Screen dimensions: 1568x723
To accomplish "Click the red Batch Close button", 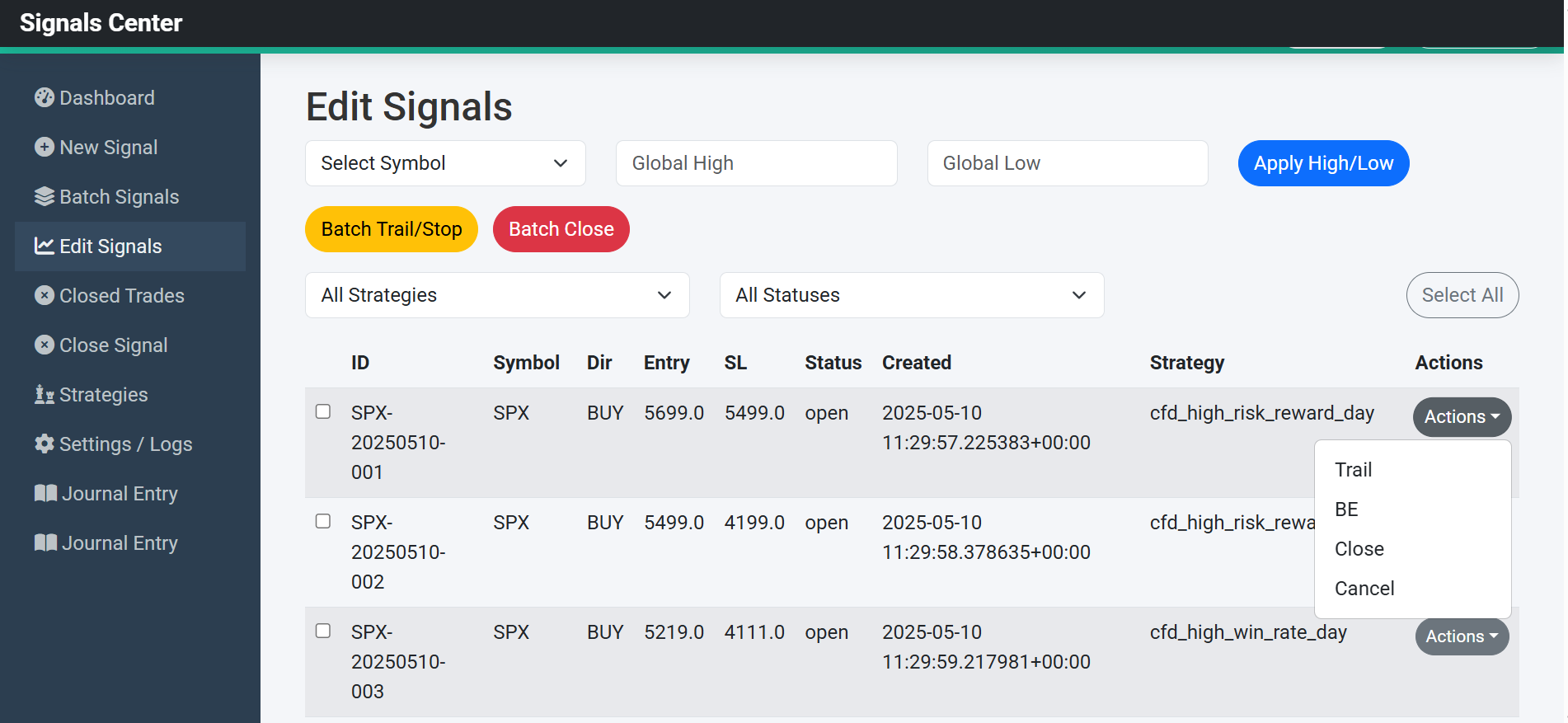I will pos(561,229).
